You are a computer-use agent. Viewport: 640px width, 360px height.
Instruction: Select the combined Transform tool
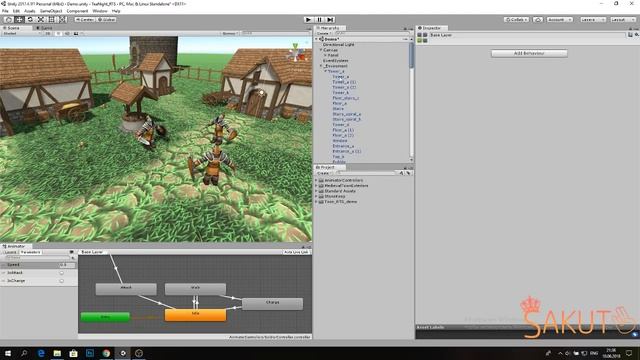pos(62,20)
